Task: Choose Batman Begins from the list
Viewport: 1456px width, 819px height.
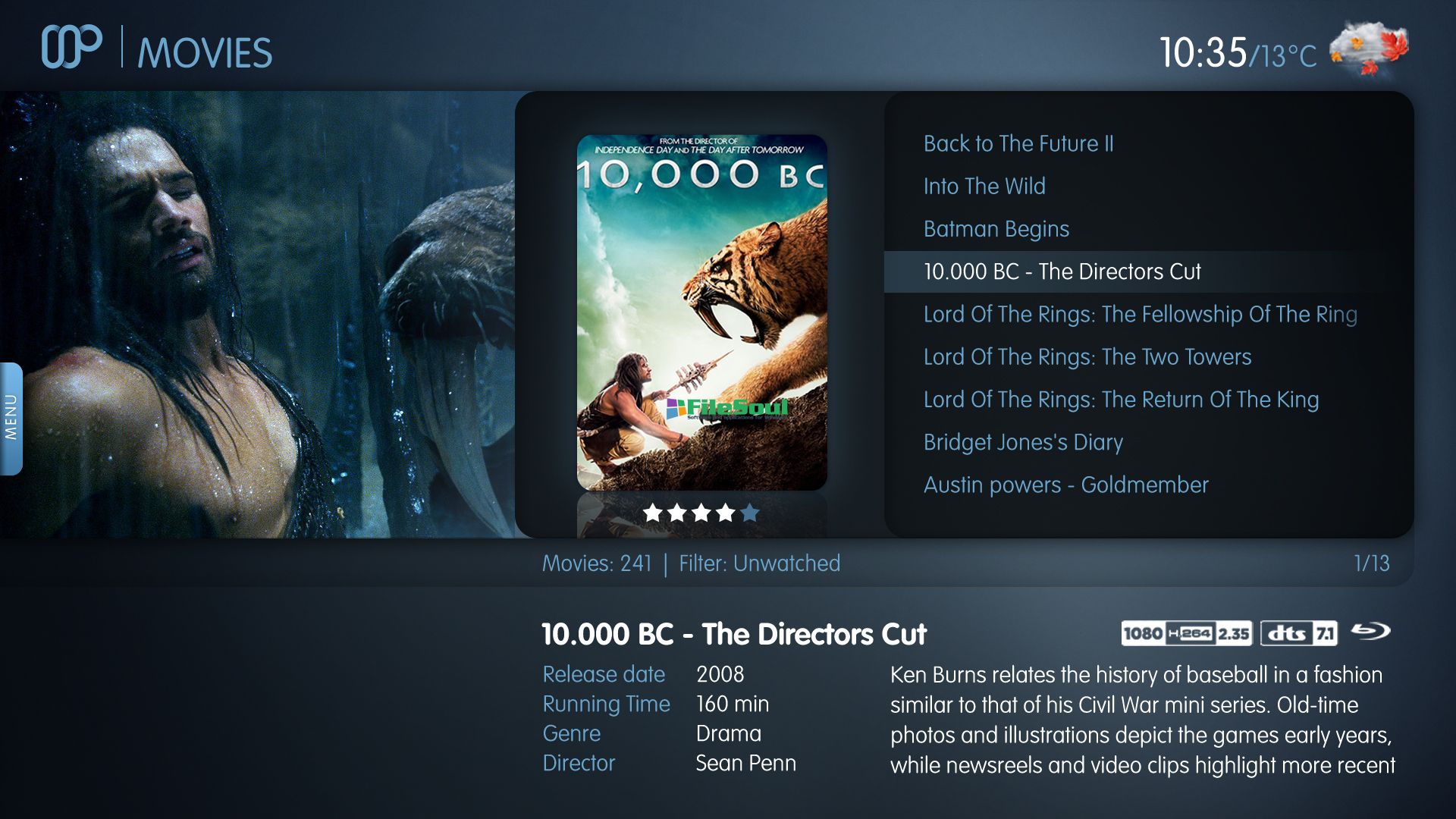Action: (x=996, y=229)
